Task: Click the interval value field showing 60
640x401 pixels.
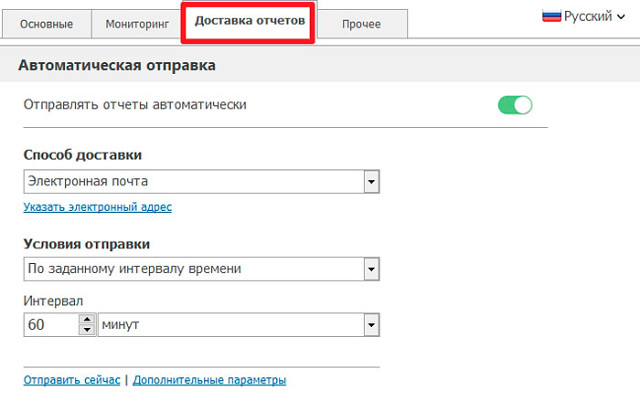Action: (48, 325)
